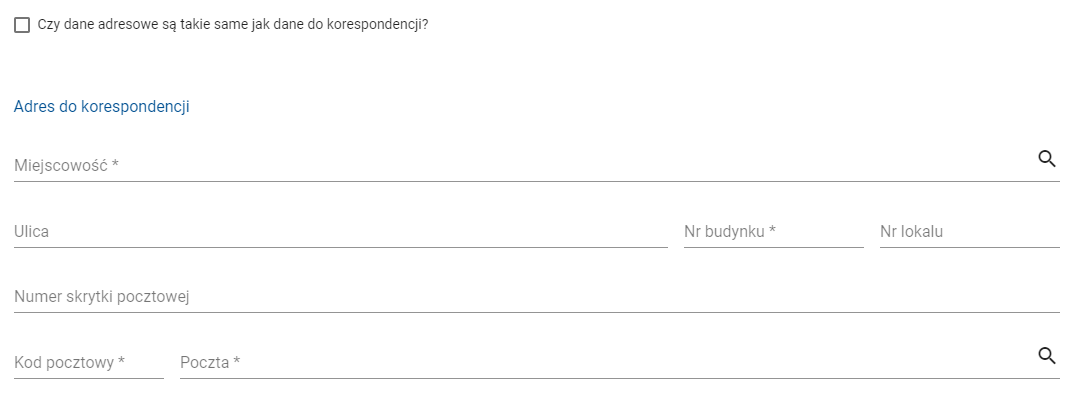Open the Poczta lookup magnifier icon
Image resolution: width=1071 pixels, height=411 pixels.
pos(1047,355)
